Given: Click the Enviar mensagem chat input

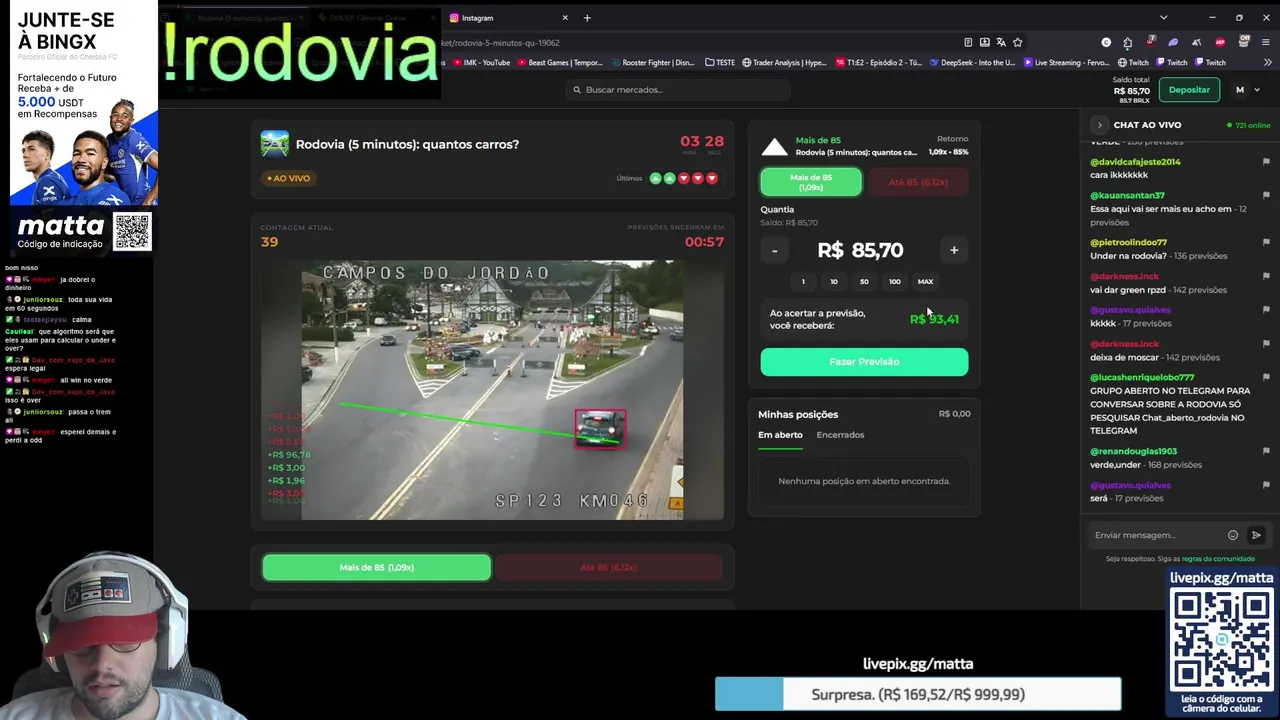Looking at the screenshot, I should [1157, 535].
